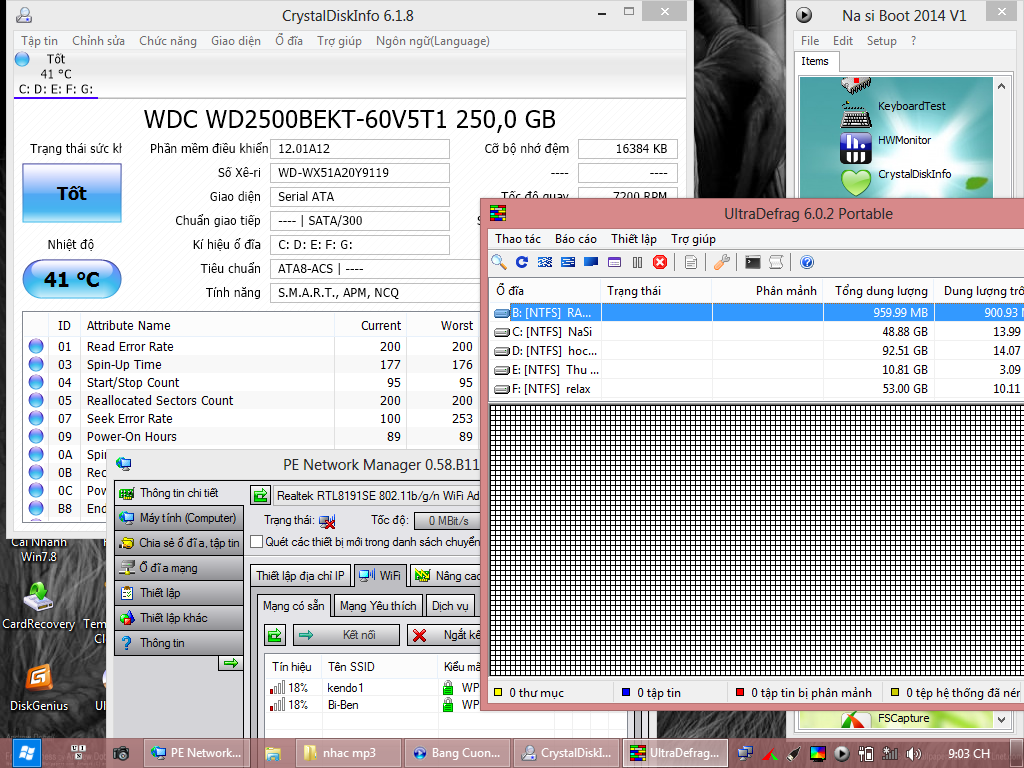Open Tập tin menu in CrystalDiskInfo
Screen dimensions: 1024x768
39,40
